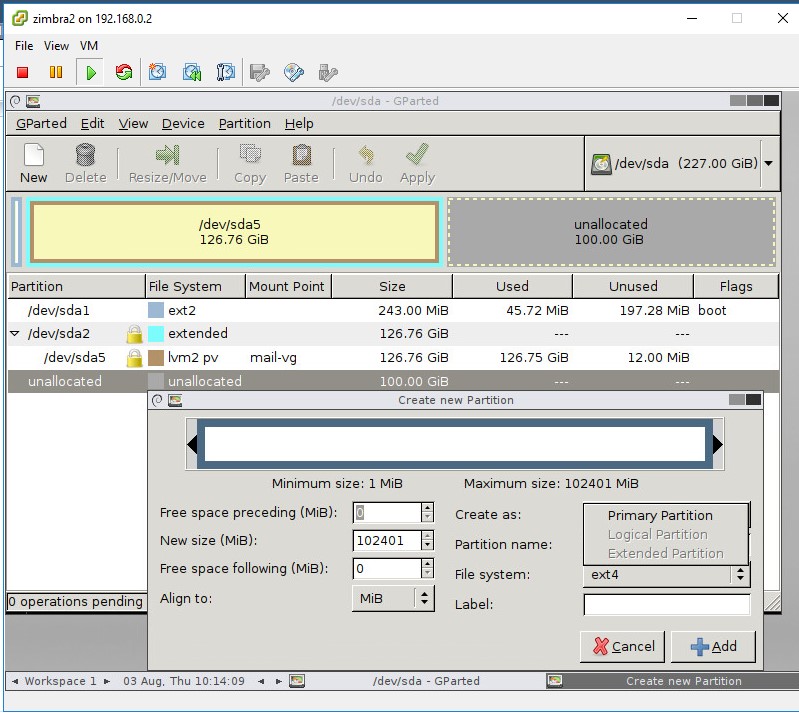Click the Free space following stepper arrows

(427, 568)
